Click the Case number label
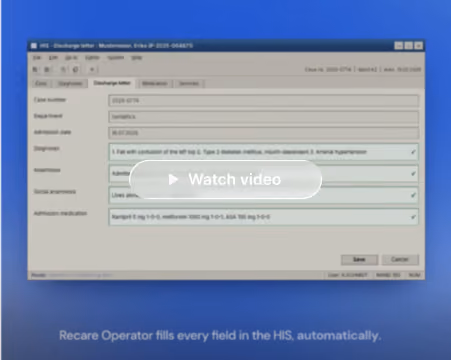This screenshot has height=360, width=451. [50, 100]
